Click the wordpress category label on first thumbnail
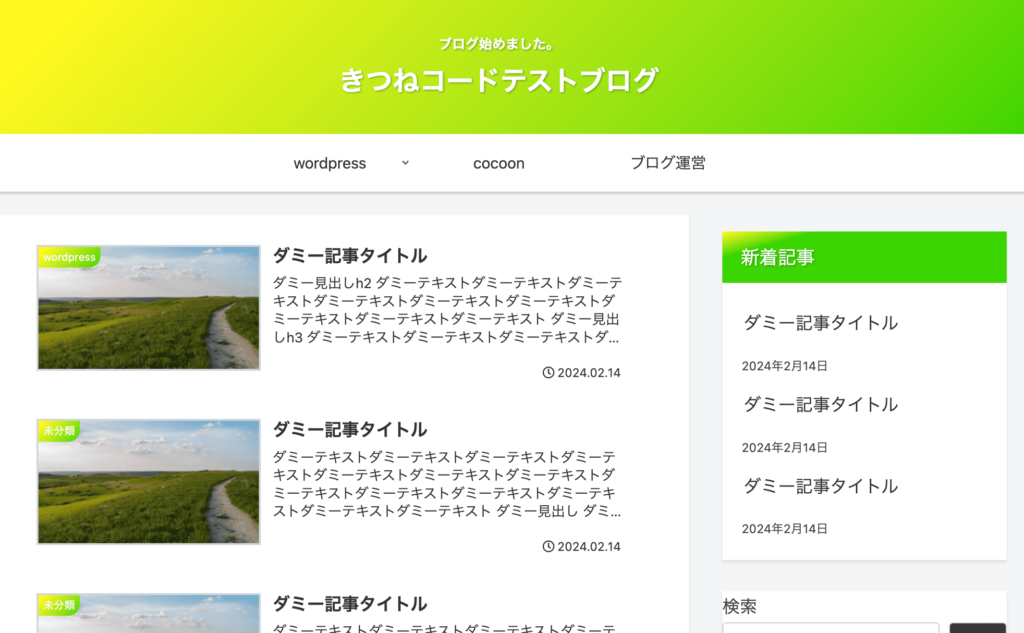Screen dimensions: 1024x633 [x=69, y=257]
